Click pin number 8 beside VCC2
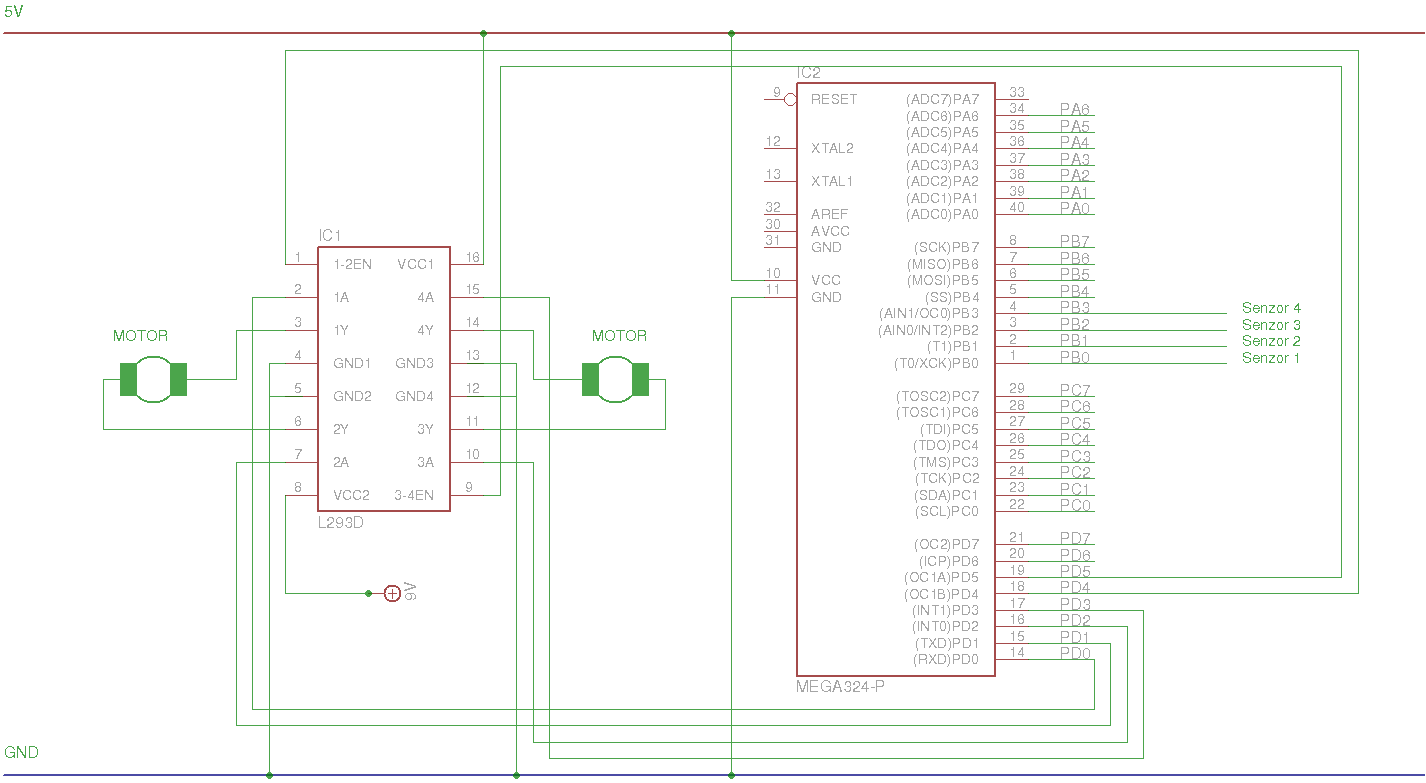1426x783 pixels. click(297, 488)
